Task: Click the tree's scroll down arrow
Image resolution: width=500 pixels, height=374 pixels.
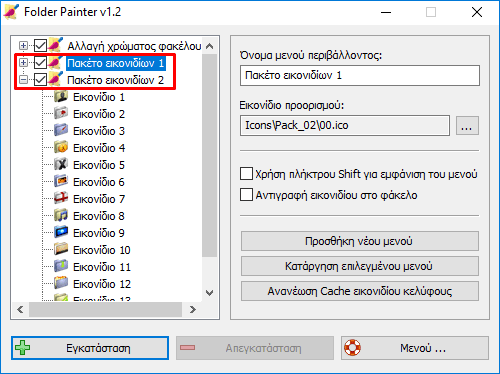Action: coord(209,293)
